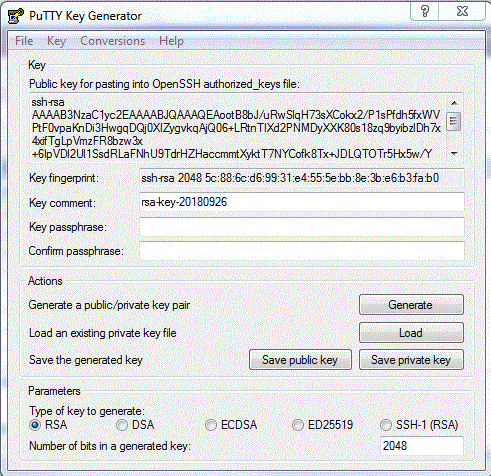Image resolution: width=491 pixels, height=476 pixels.
Task: Load an existing private key file
Action: 411,333
